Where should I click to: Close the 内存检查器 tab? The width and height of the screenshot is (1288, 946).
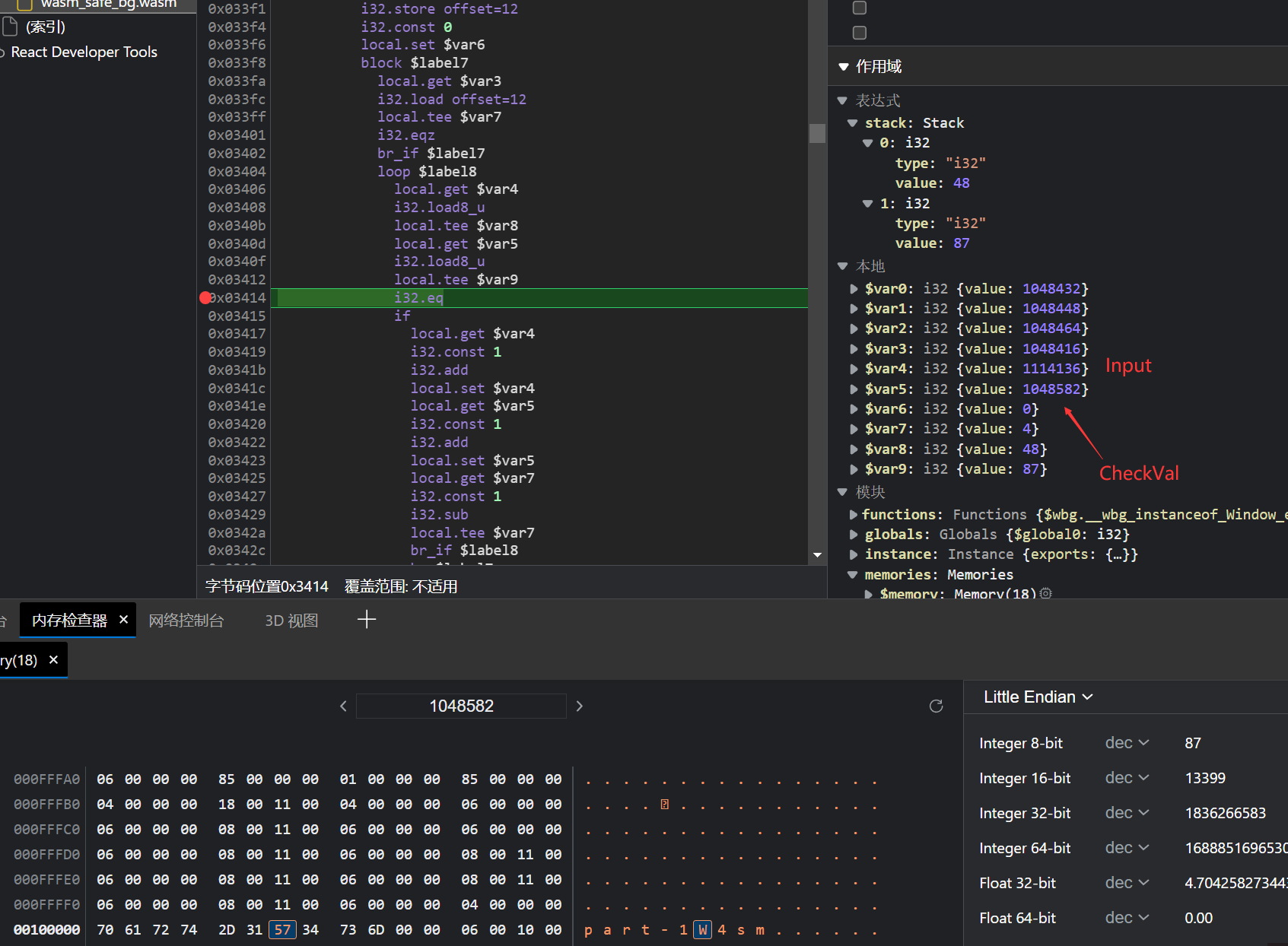[124, 620]
